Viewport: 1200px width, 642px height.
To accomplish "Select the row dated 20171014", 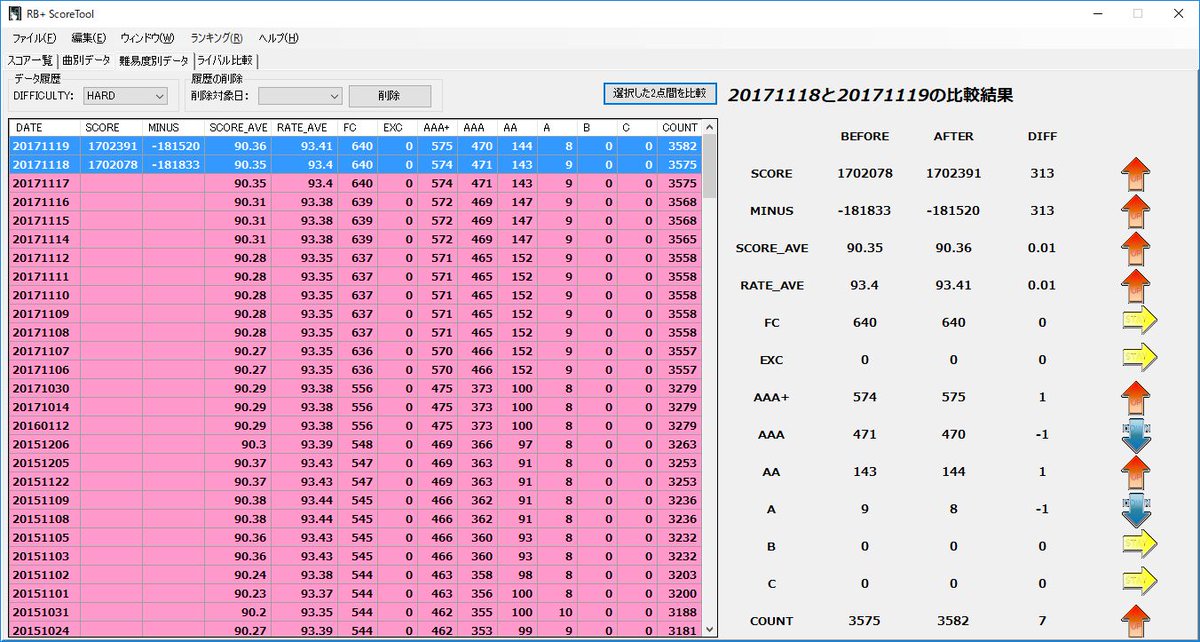I will point(355,407).
